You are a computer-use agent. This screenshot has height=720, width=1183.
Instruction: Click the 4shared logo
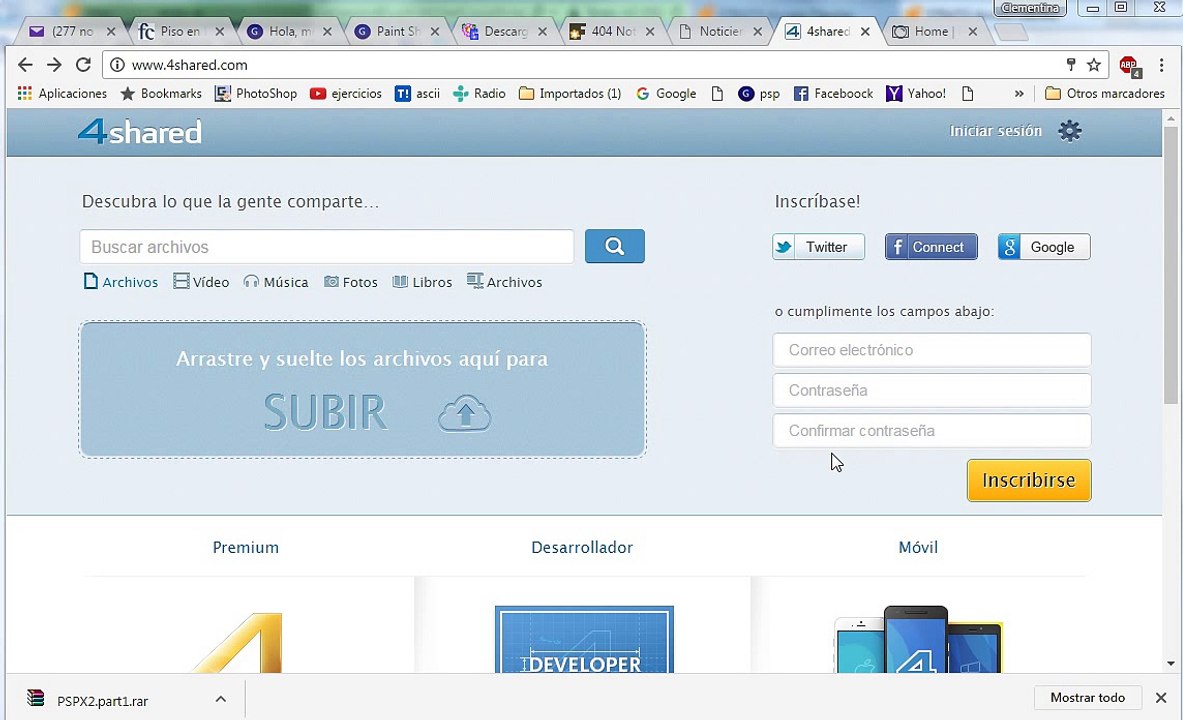coord(140,131)
